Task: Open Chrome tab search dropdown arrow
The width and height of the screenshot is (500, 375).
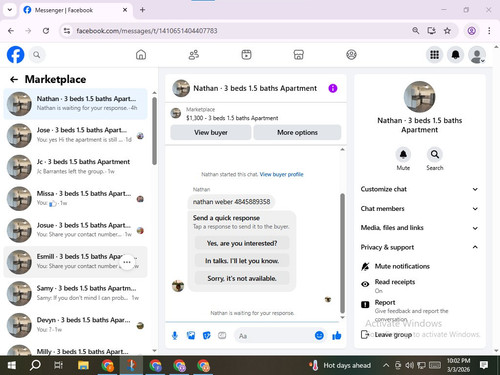Action: (x=10, y=10)
